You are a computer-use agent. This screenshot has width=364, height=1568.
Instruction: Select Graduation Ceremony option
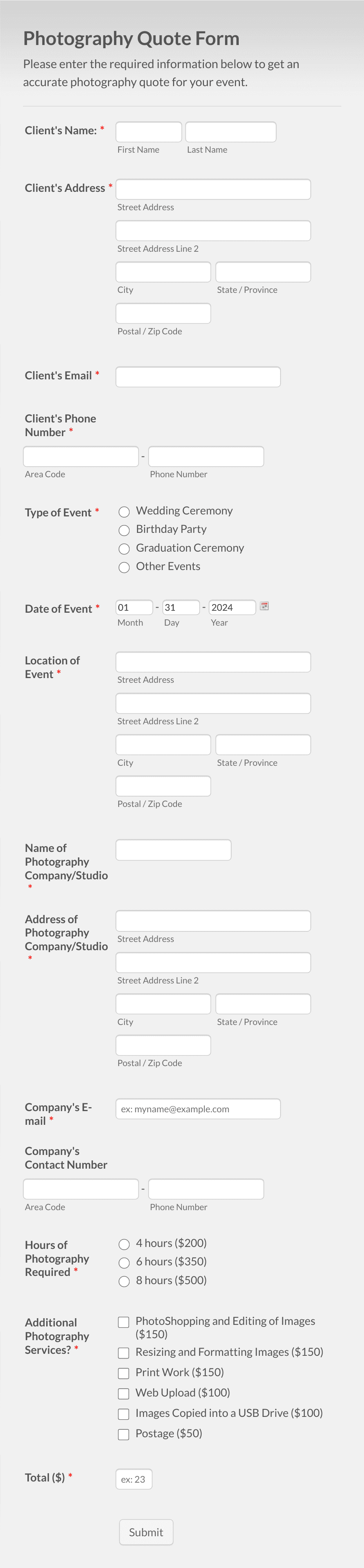coord(124,549)
